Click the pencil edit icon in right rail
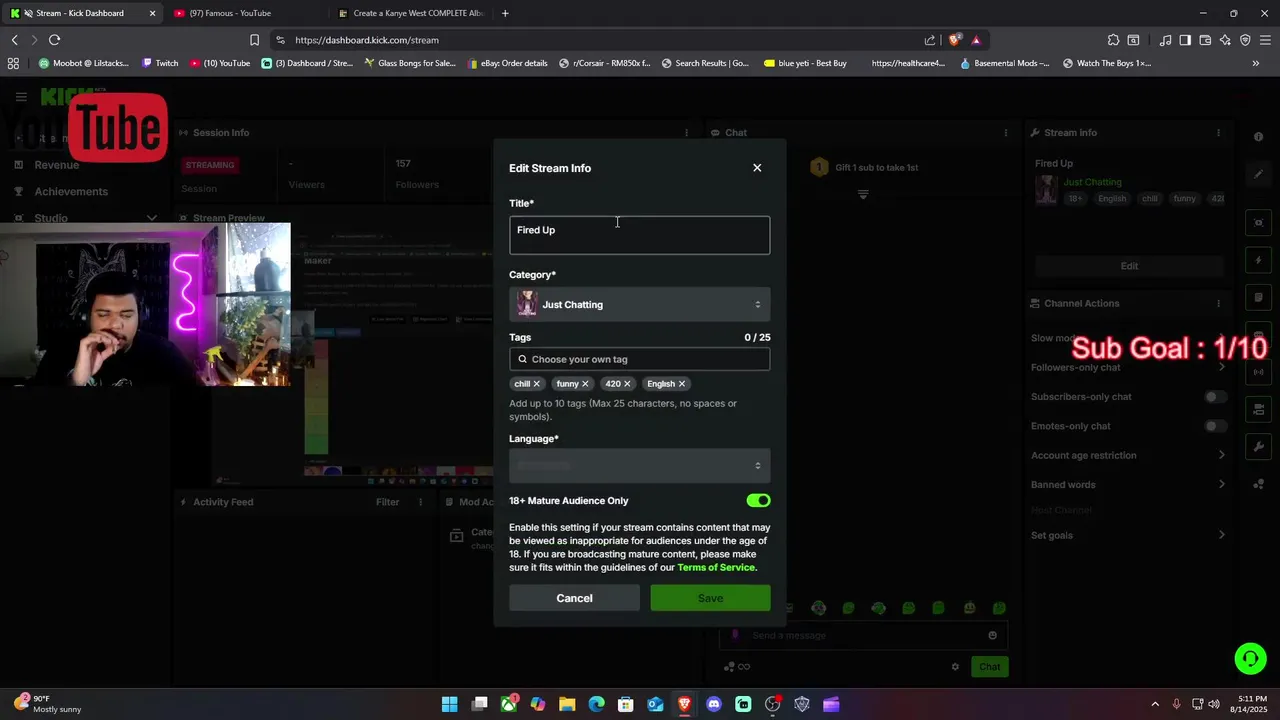 click(1259, 175)
